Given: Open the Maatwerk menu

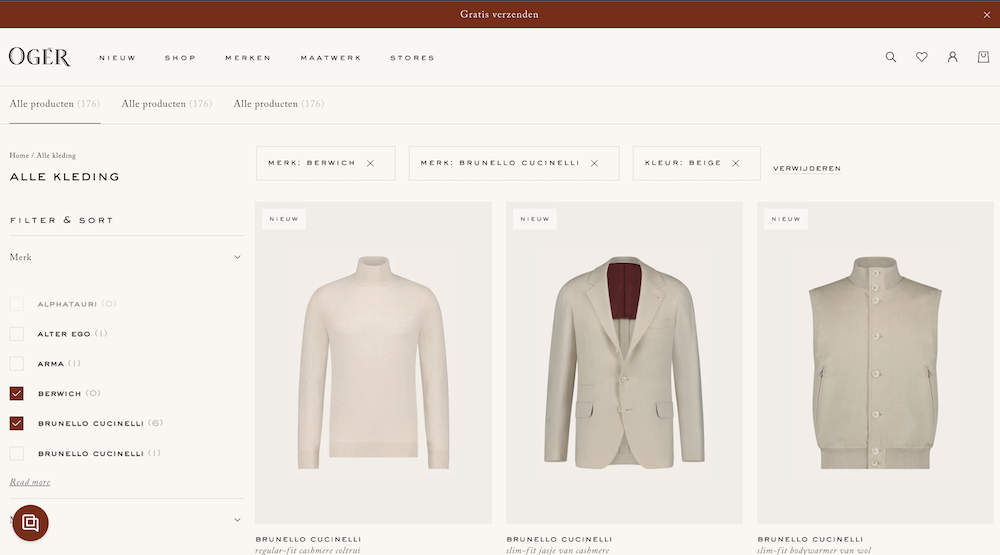Looking at the screenshot, I should 331,58.
